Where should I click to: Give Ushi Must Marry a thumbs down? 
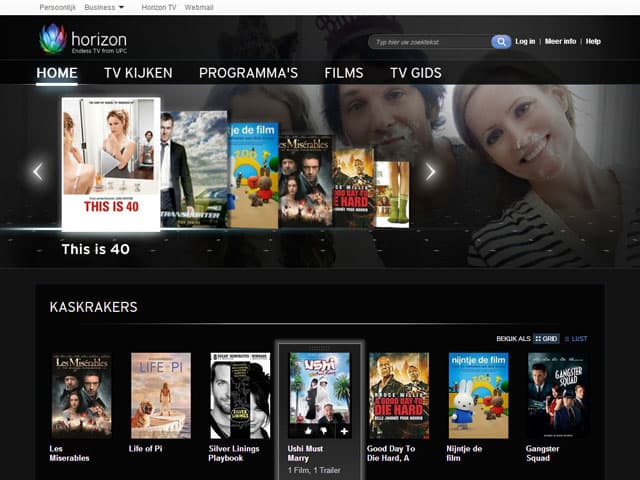(324, 431)
